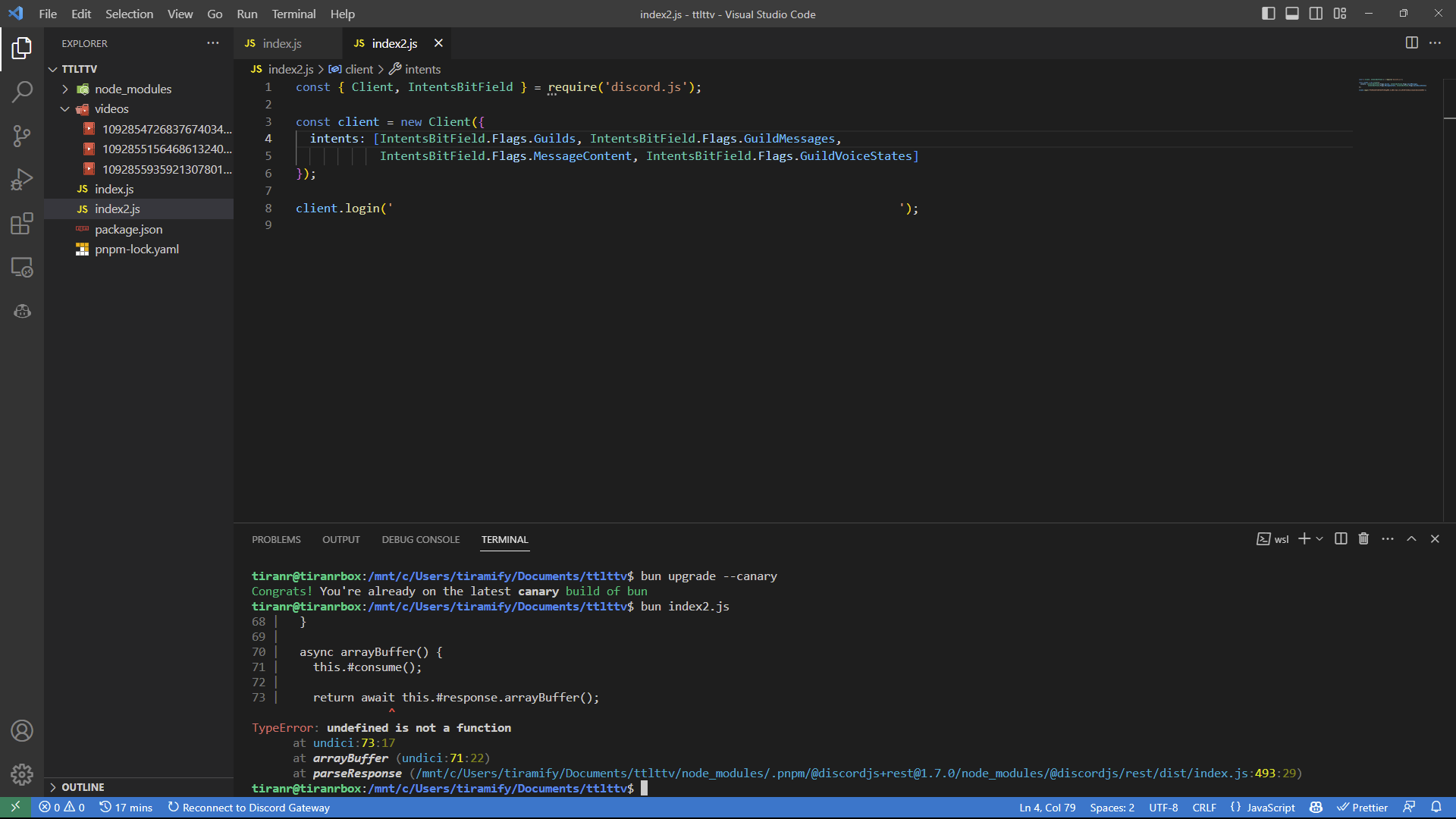Kill the active terminal with trash icon
1456x819 pixels.
[x=1363, y=538]
